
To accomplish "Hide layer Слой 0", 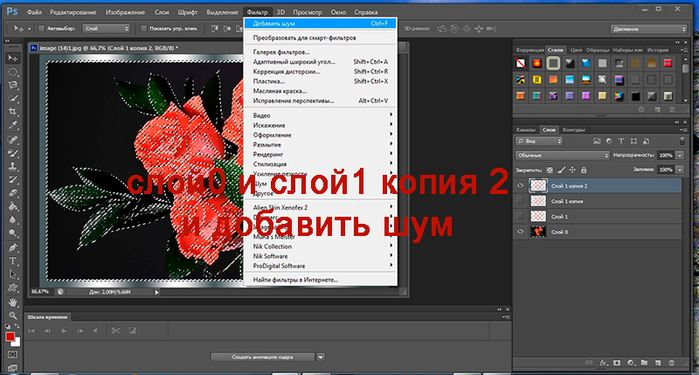I will [x=520, y=232].
